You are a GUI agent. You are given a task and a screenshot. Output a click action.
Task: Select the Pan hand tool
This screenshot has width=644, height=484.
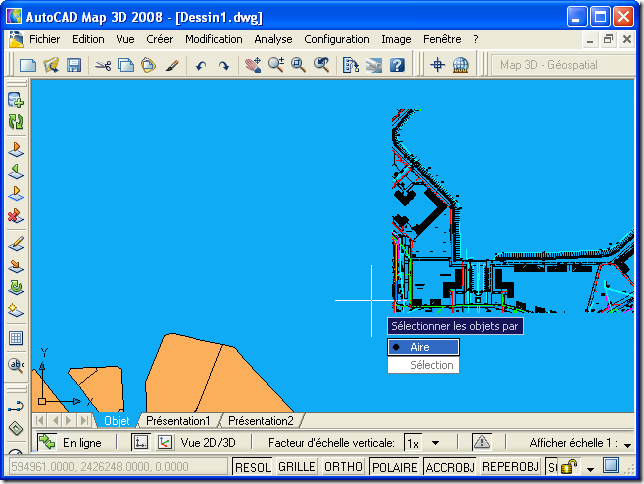252,65
